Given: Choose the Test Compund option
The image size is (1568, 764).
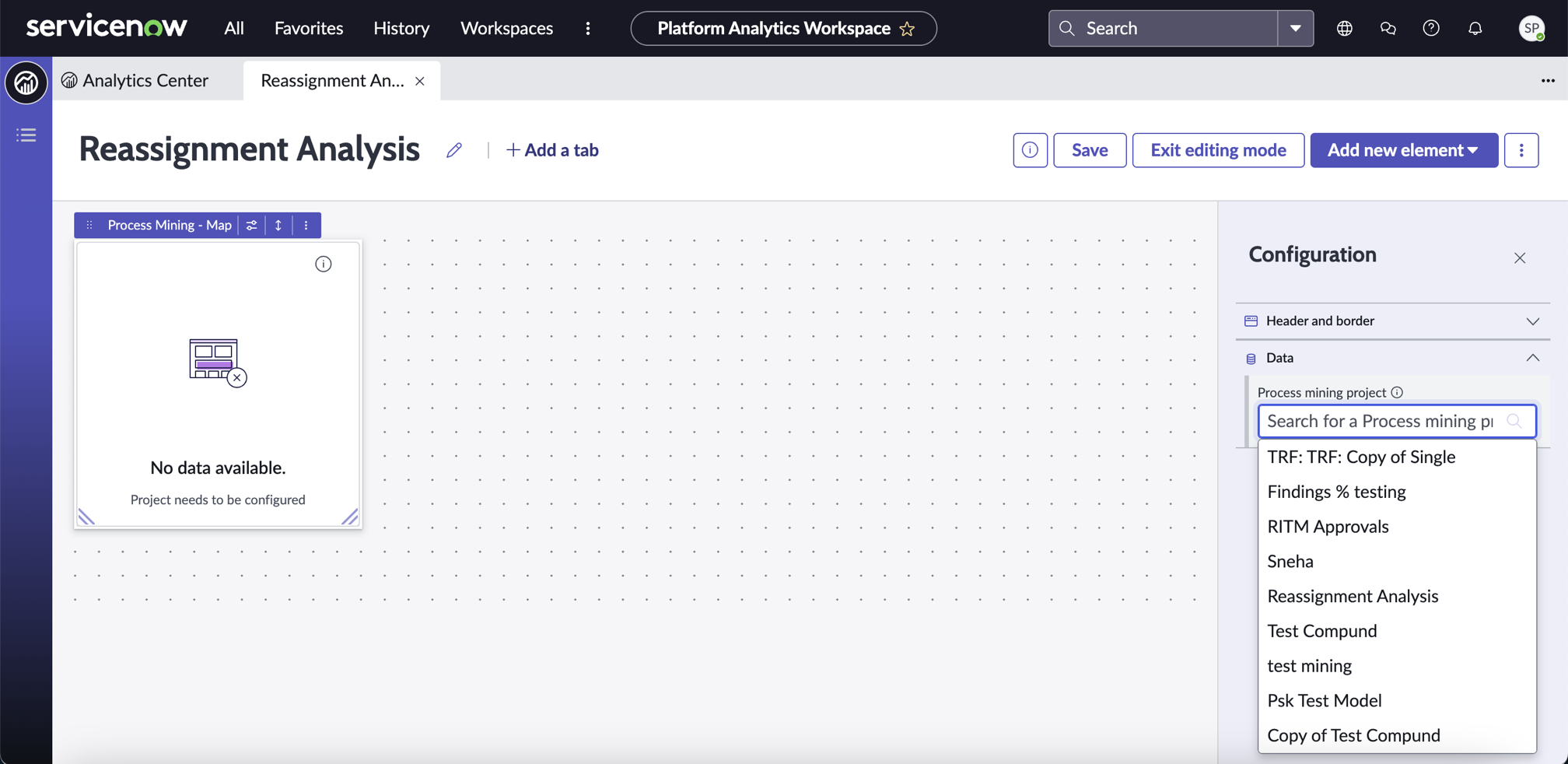Looking at the screenshot, I should pos(1397,631).
